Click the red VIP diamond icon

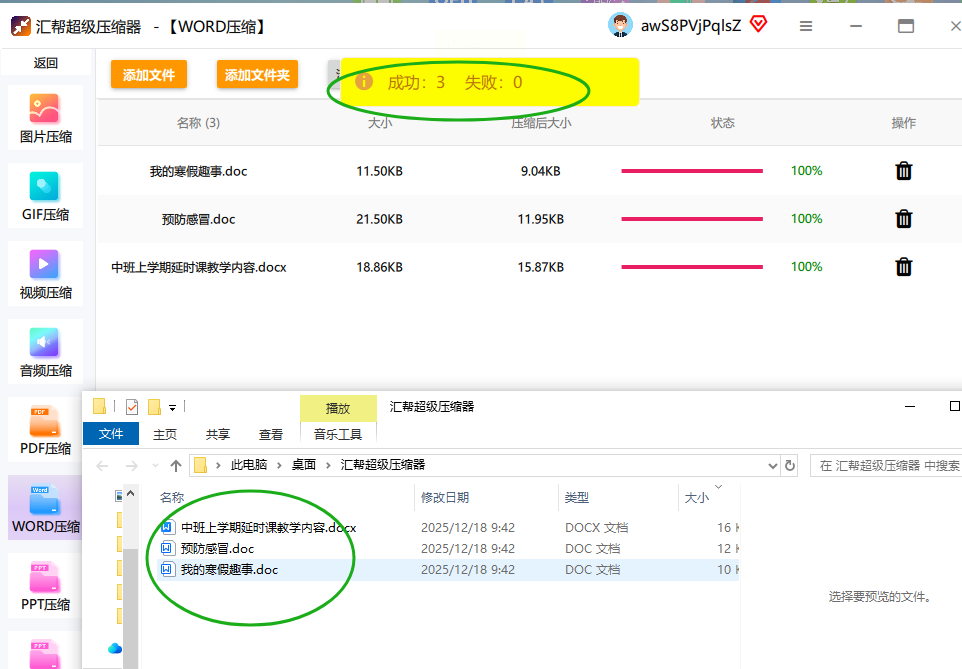coord(759,25)
